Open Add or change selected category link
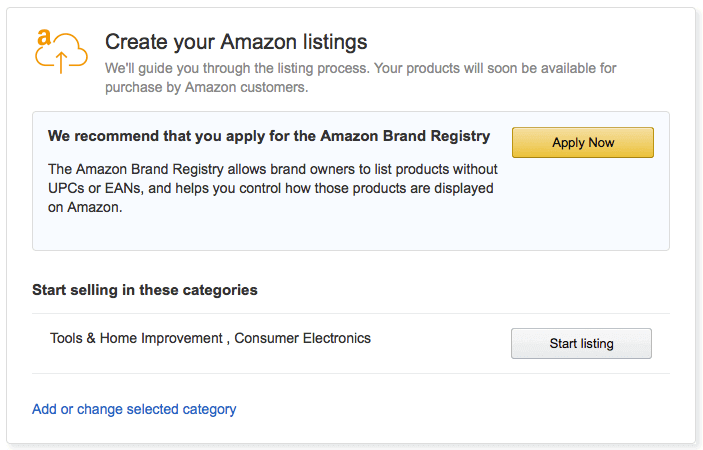This screenshot has height=450, width=703. pyautogui.click(x=134, y=409)
